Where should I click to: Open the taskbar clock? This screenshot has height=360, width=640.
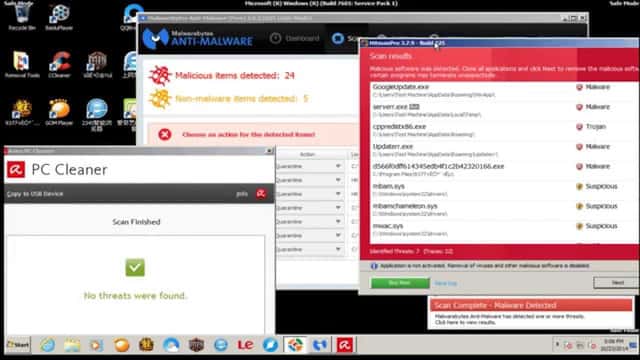point(613,345)
